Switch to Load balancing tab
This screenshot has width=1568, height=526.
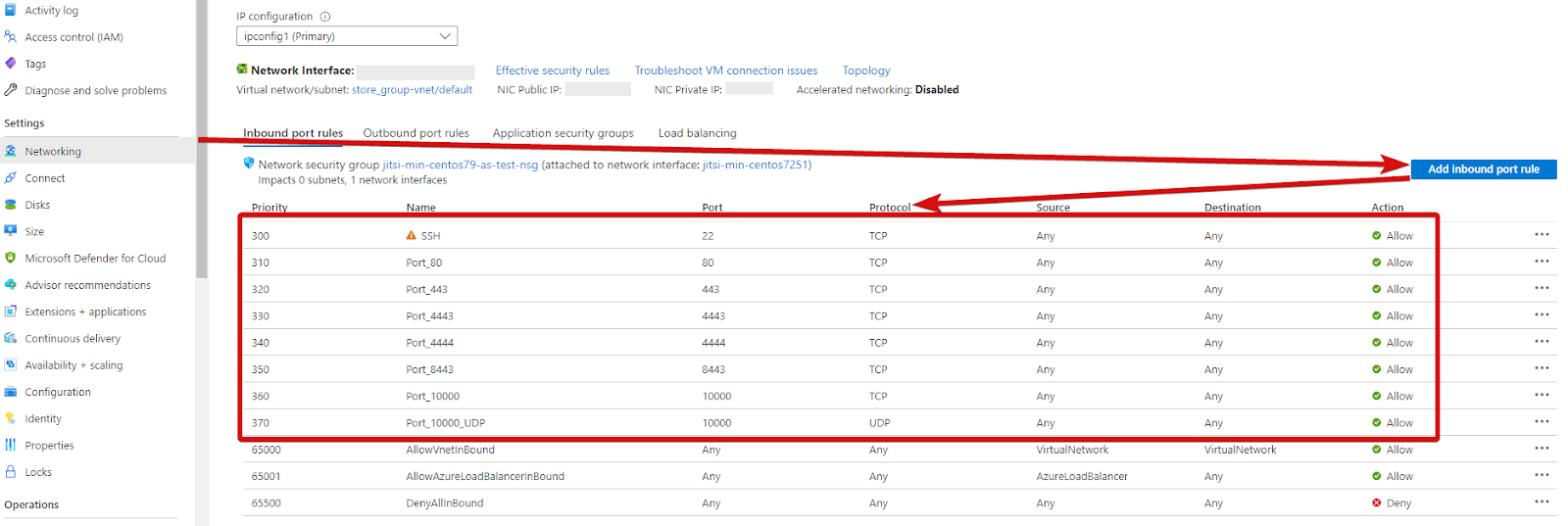pos(697,133)
